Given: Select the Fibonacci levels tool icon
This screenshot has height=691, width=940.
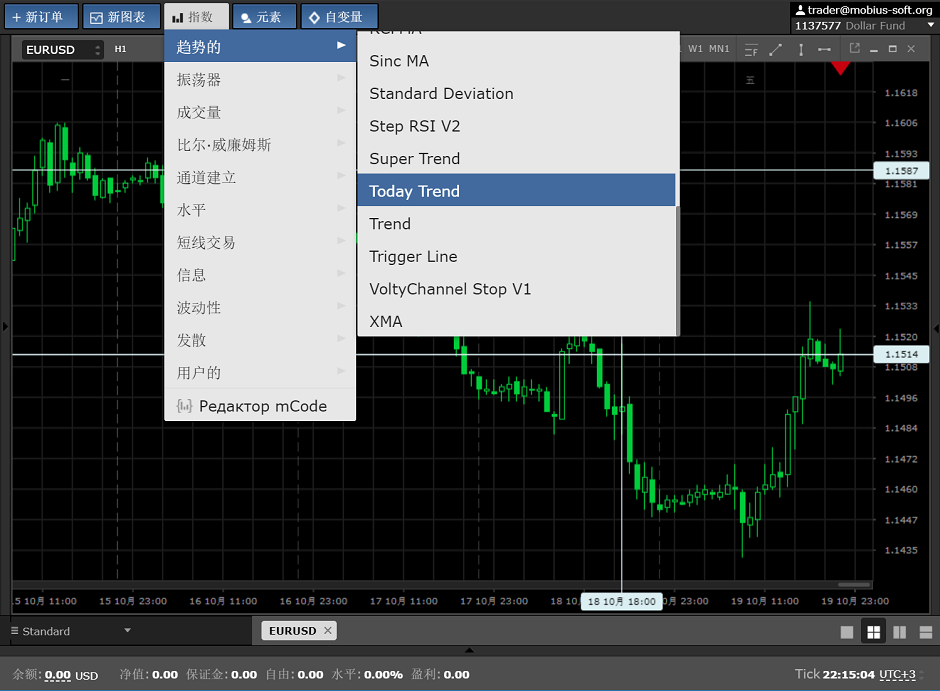Looking at the screenshot, I should (751, 50).
